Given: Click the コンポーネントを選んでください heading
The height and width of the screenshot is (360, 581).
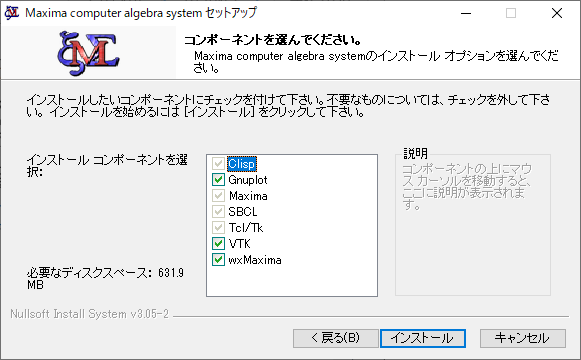Looking at the screenshot, I should coord(272,40).
